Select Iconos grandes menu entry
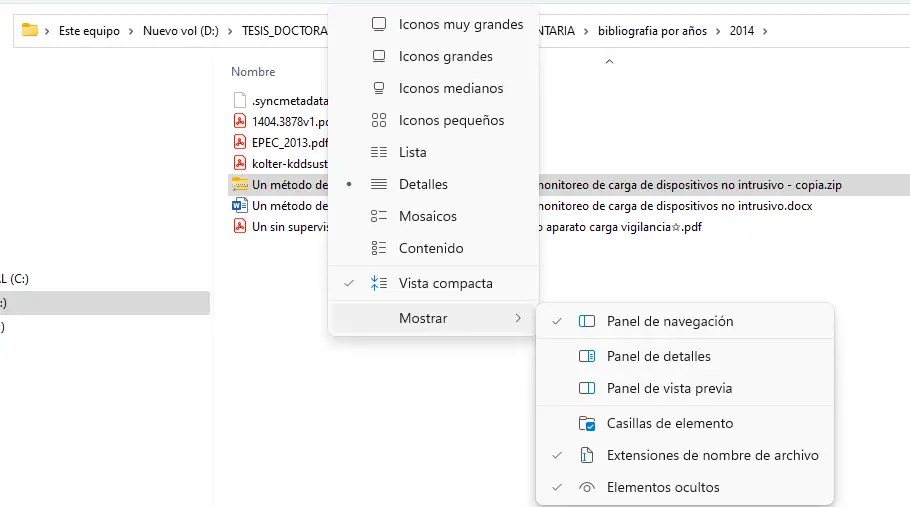This screenshot has width=910, height=507. click(x=445, y=56)
